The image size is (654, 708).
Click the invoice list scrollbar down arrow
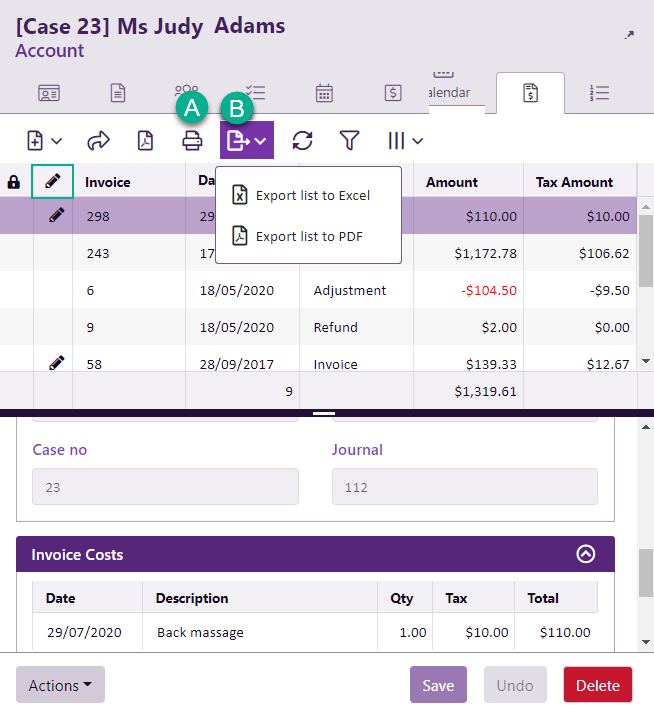tap(645, 360)
